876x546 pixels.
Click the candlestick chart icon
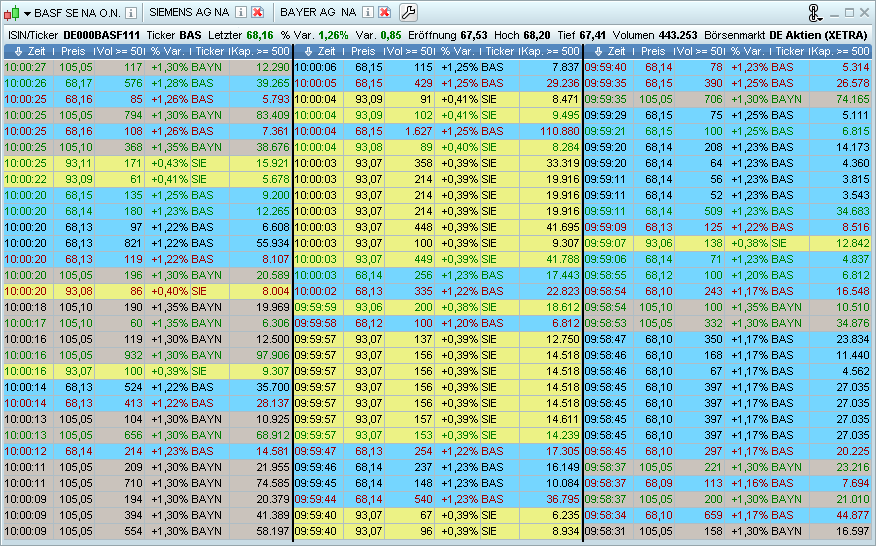(x=11, y=12)
